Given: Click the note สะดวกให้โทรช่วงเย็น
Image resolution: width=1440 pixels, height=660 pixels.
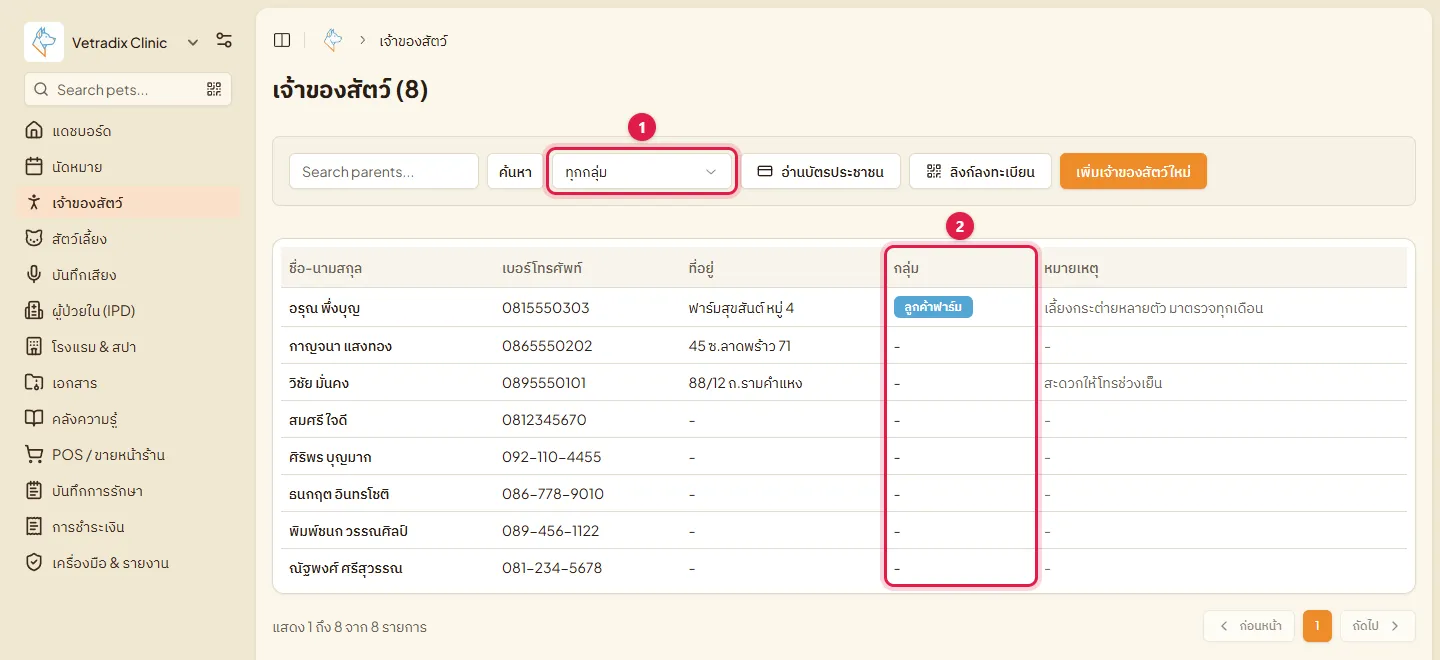Looking at the screenshot, I should pos(1103,383).
